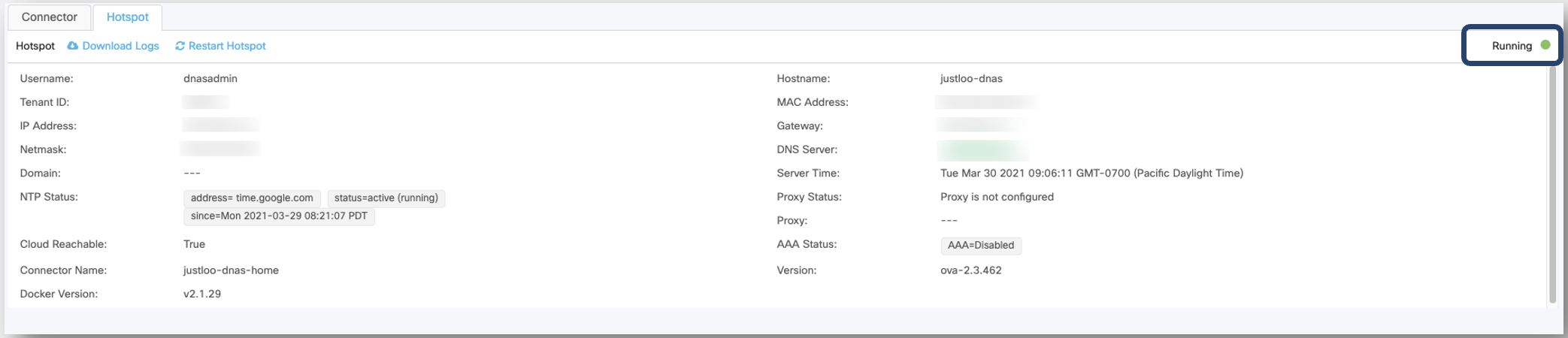This screenshot has width=1568, height=338.
Task: Click the Running status label
Action: 1511,46
